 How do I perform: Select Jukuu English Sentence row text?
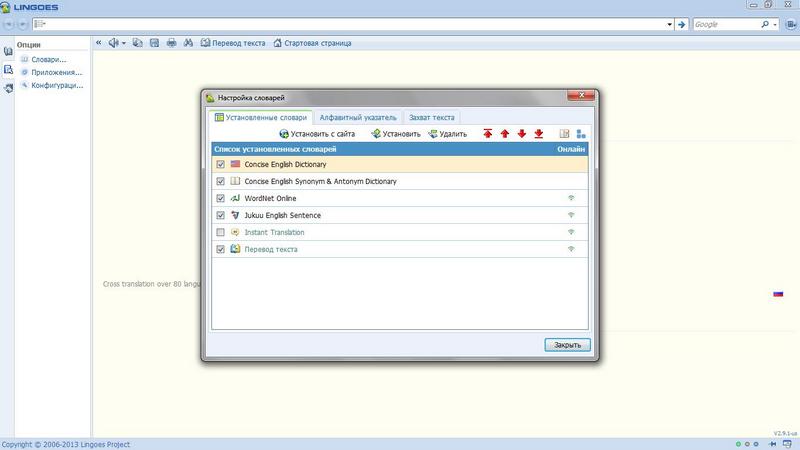coord(283,215)
